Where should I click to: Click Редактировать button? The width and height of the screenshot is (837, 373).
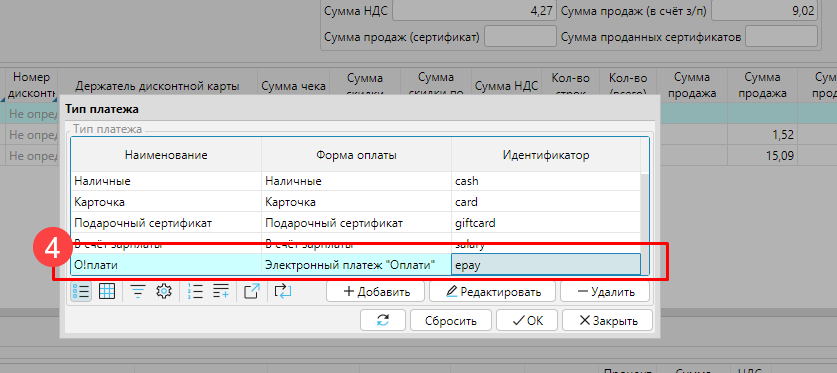492,292
